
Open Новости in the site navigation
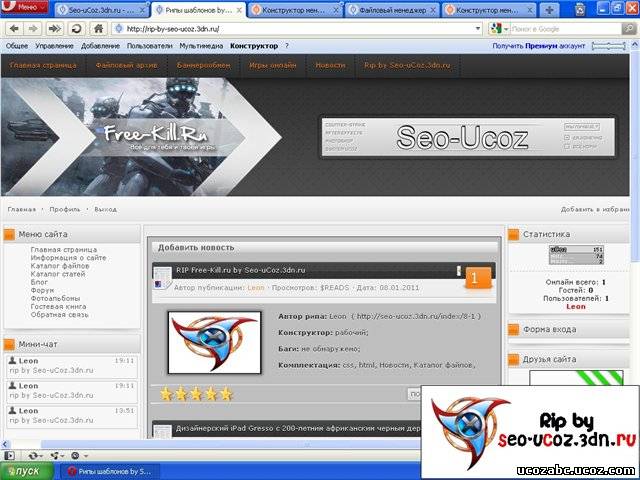click(x=330, y=65)
